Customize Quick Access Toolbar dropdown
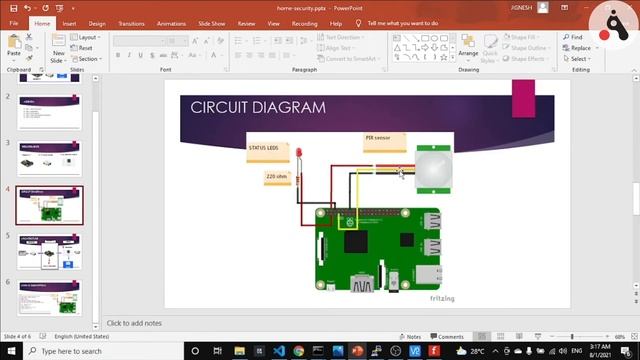Screen dimensions: 640x360 pos(73,8)
